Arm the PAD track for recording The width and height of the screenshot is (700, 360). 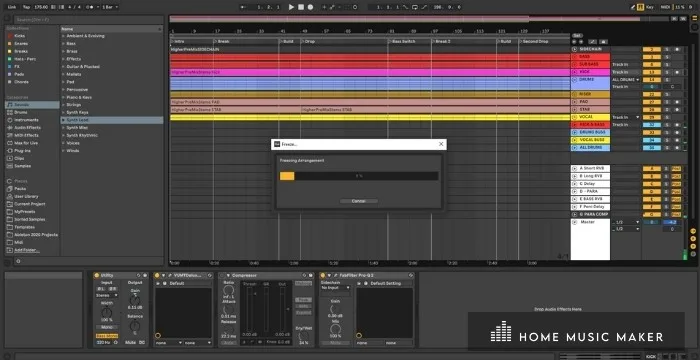tap(677, 102)
